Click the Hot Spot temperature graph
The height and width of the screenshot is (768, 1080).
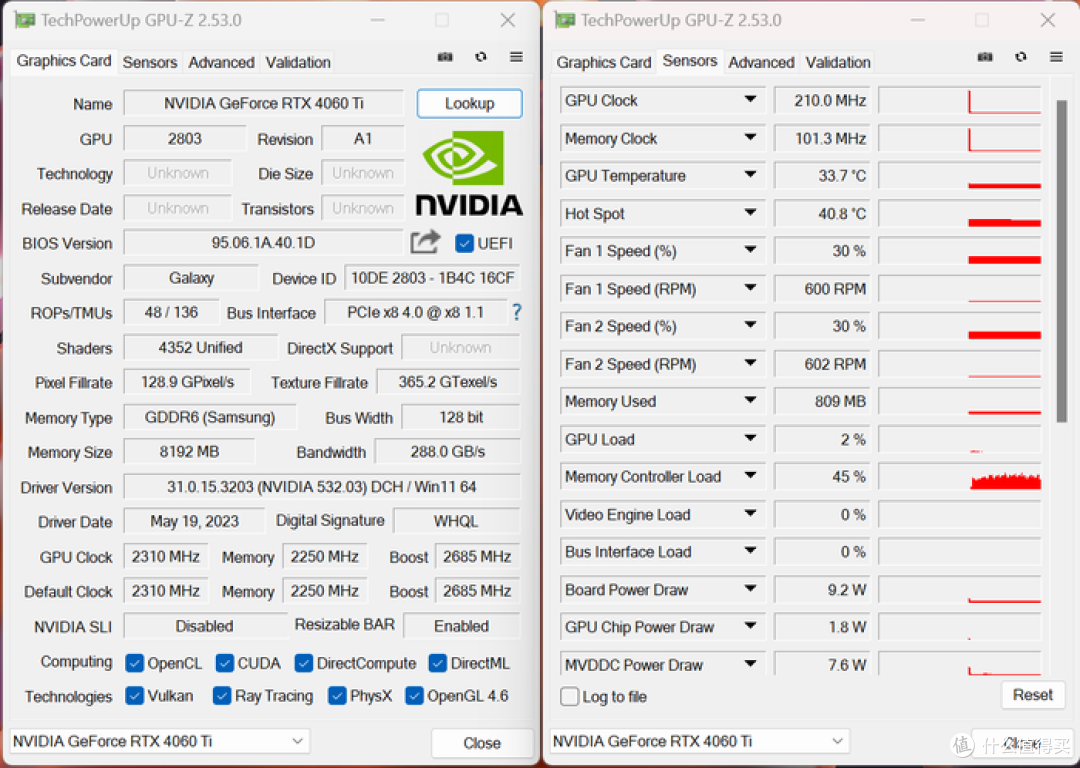pyautogui.click(x=959, y=214)
